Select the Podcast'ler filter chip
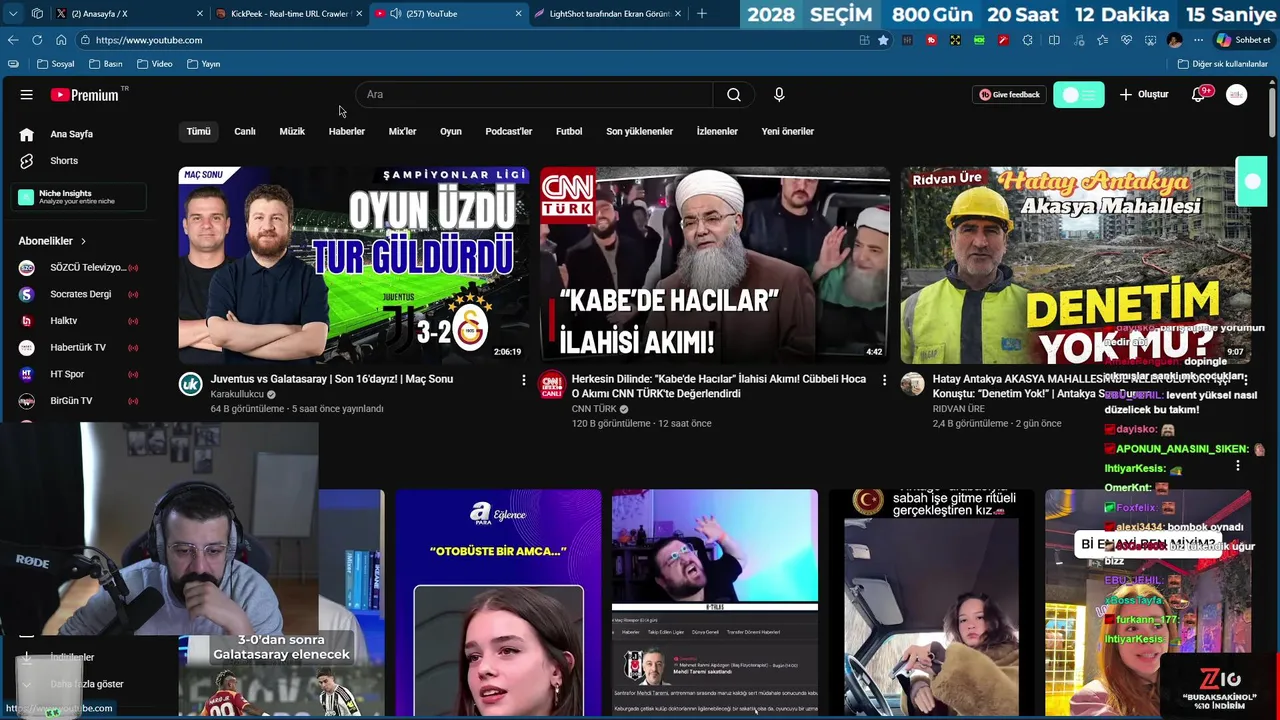The height and width of the screenshot is (720, 1280). pyautogui.click(x=509, y=132)
